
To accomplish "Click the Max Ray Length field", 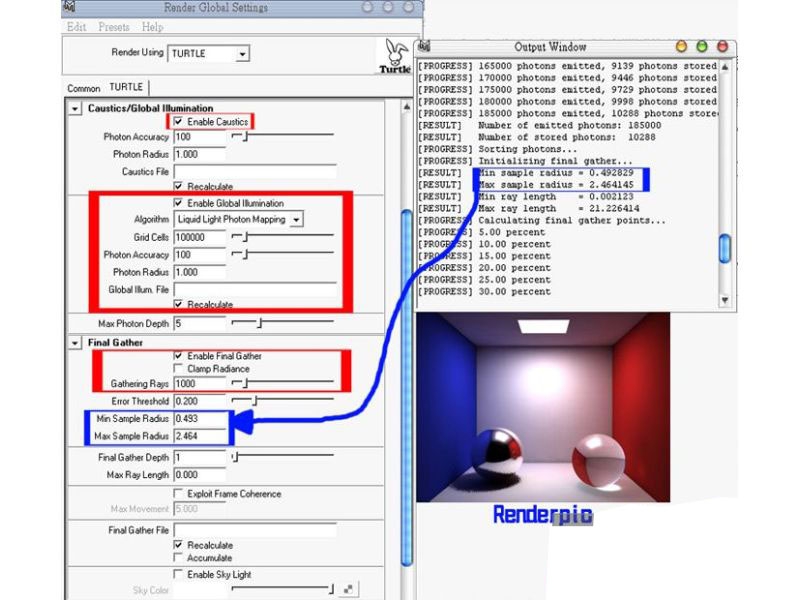I will pyautogui.click(x=199, y=474).
